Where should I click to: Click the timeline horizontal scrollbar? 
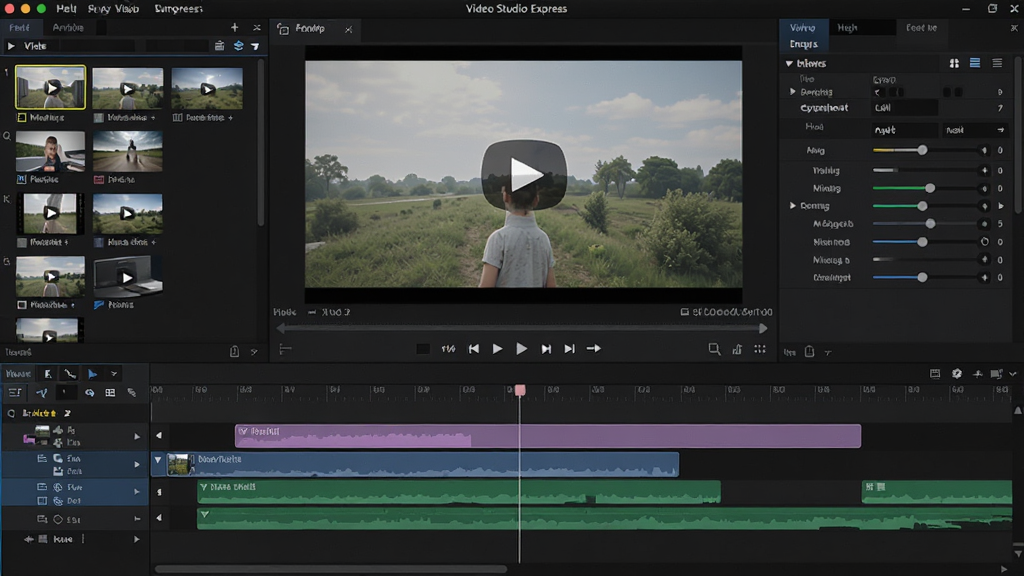(331, 569)
